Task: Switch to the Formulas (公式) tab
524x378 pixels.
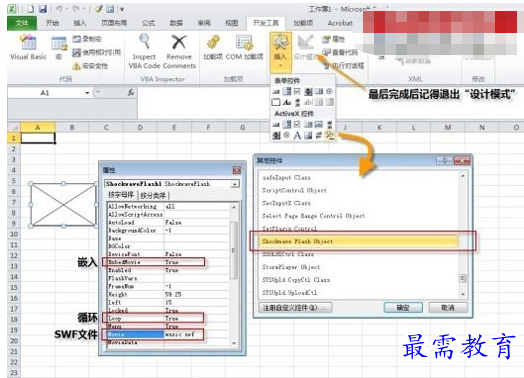Action: click(x=148, y=23)
